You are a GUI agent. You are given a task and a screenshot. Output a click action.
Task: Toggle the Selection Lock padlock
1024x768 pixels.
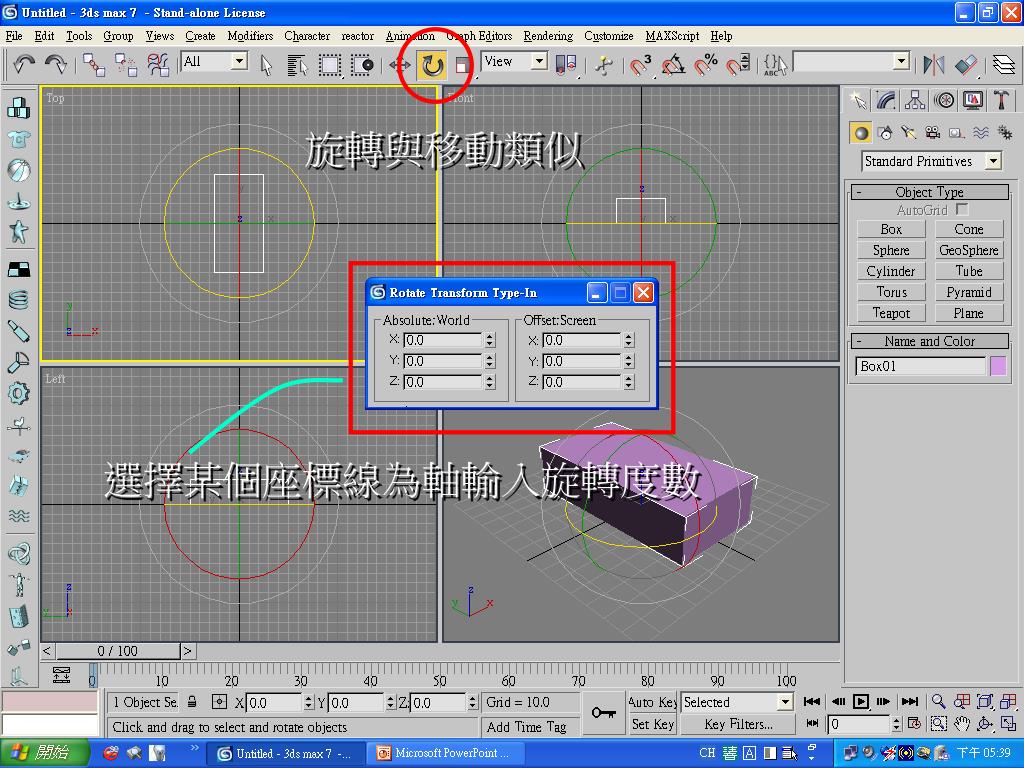pyautogui.click(x=192, y=702)
